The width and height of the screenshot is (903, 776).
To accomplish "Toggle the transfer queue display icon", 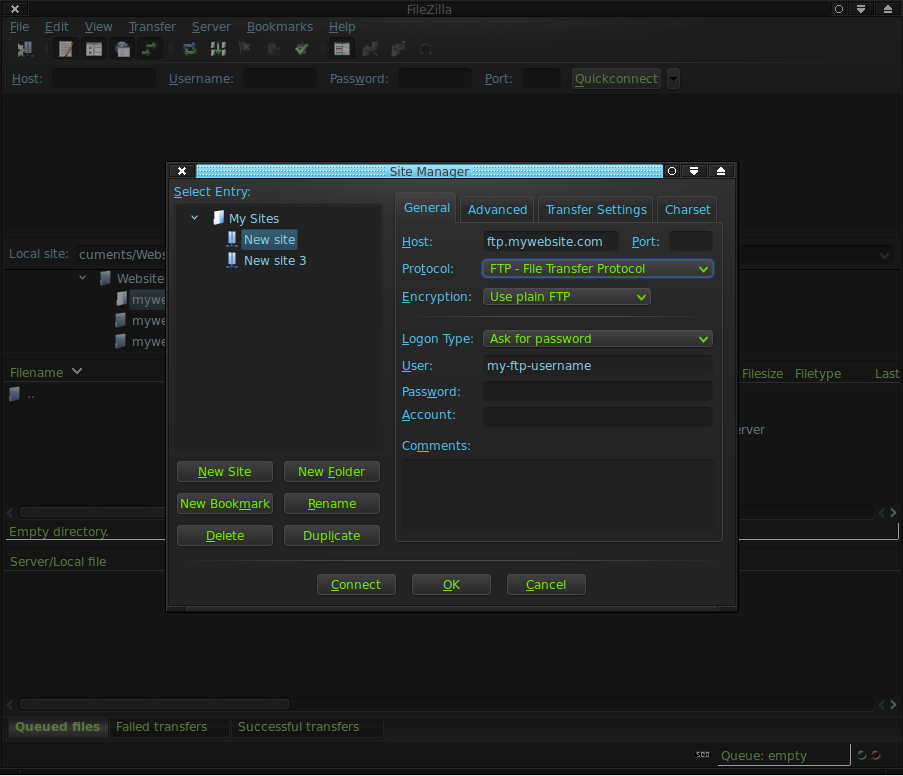I will click(150, 49).
